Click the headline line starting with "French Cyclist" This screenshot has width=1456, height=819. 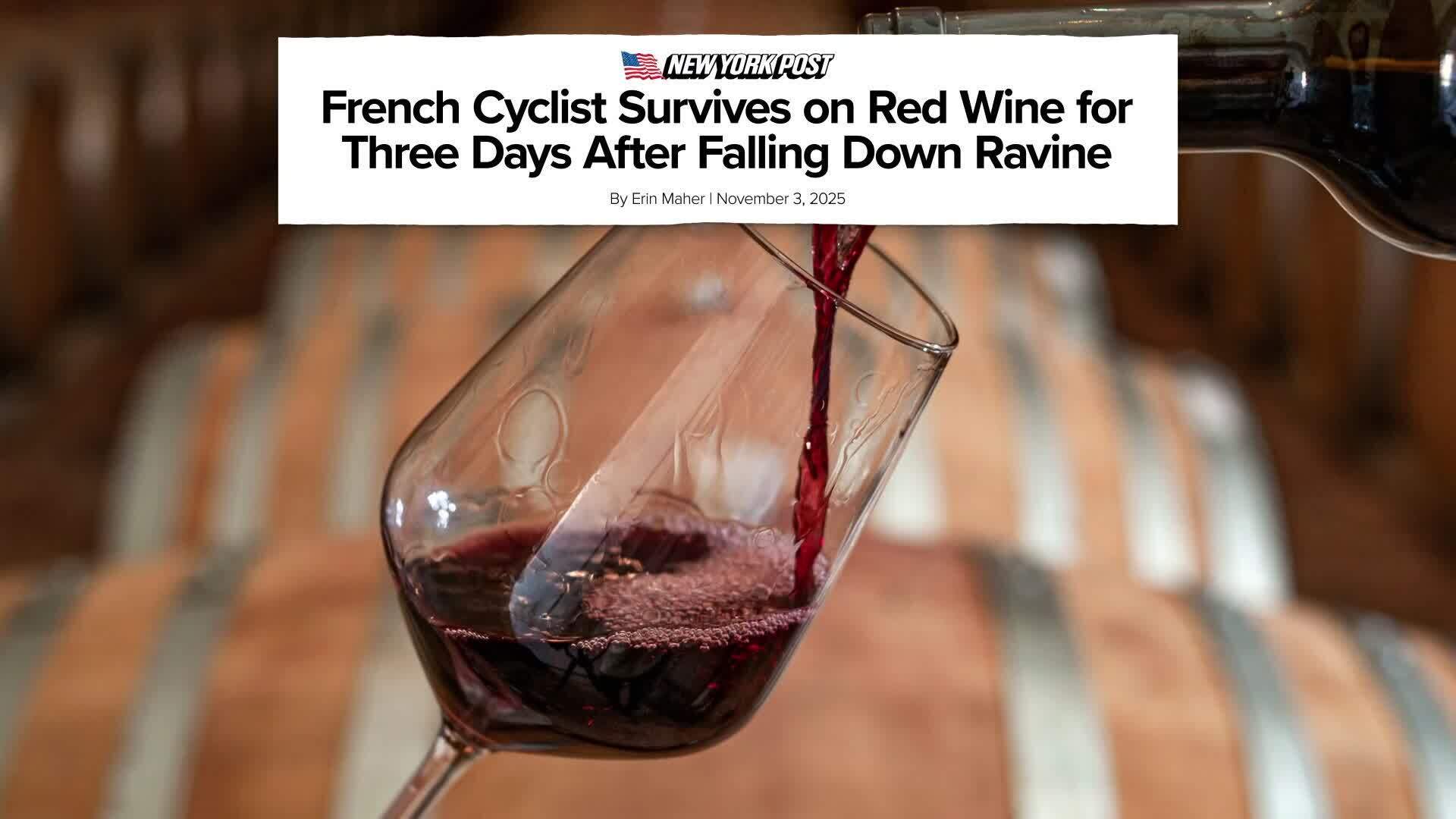point(726,108)
